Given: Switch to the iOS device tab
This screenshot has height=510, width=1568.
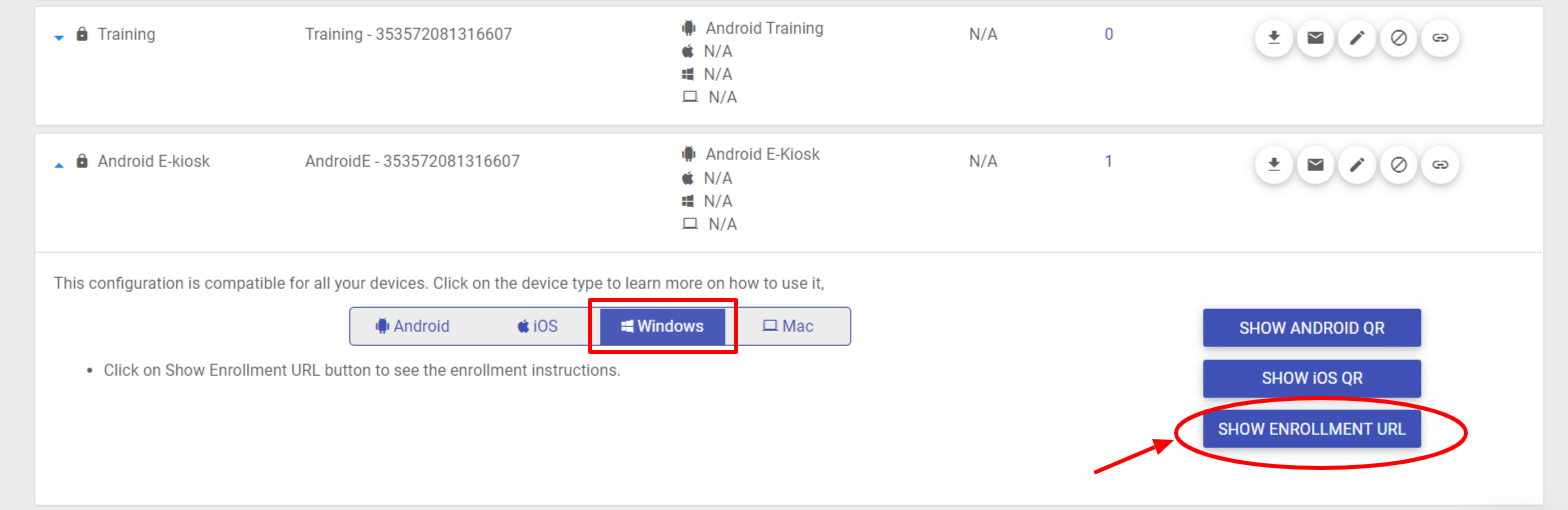Looking at the screenshot, I should (537, 326).
